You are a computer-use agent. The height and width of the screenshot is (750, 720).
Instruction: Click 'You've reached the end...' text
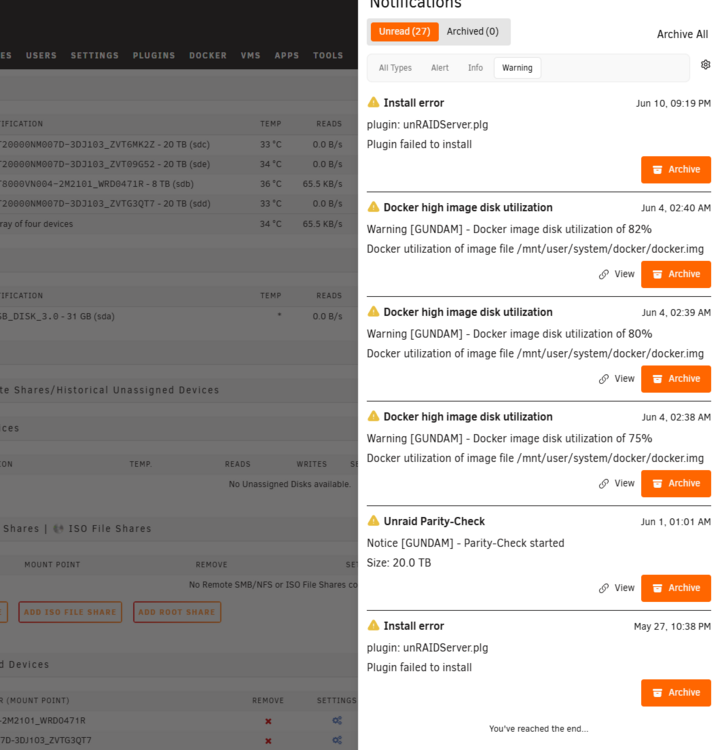point(539,729)
